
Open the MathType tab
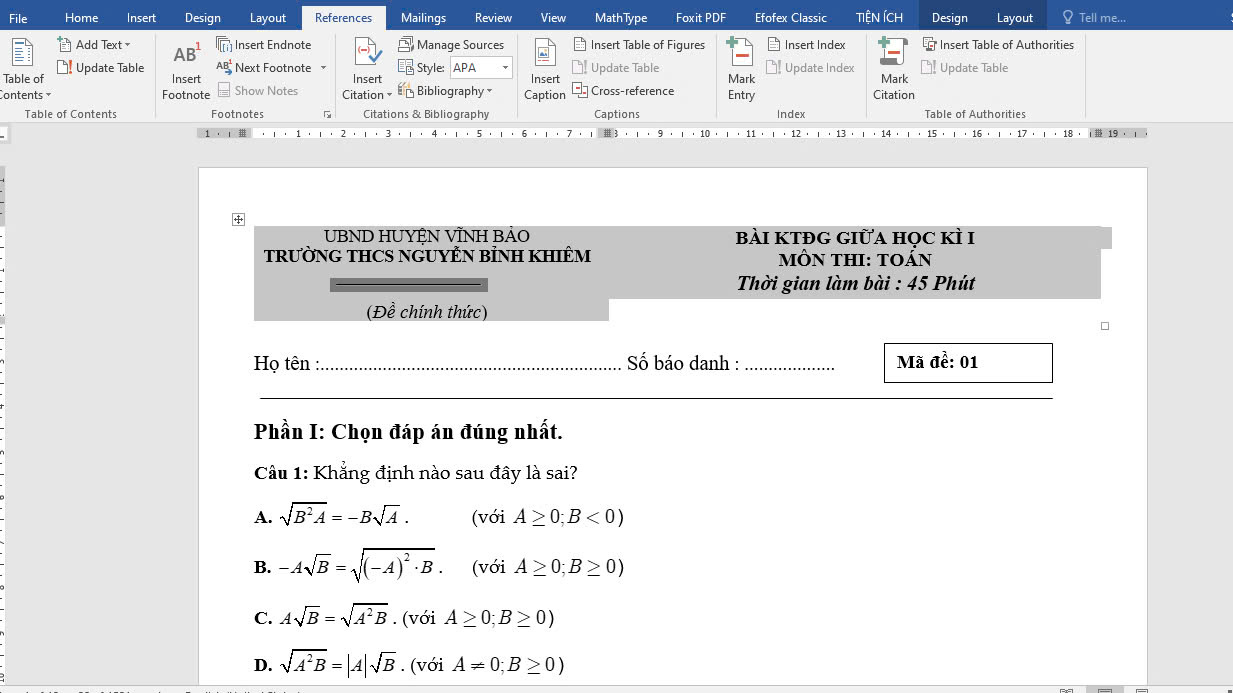(x=620, y=17)
